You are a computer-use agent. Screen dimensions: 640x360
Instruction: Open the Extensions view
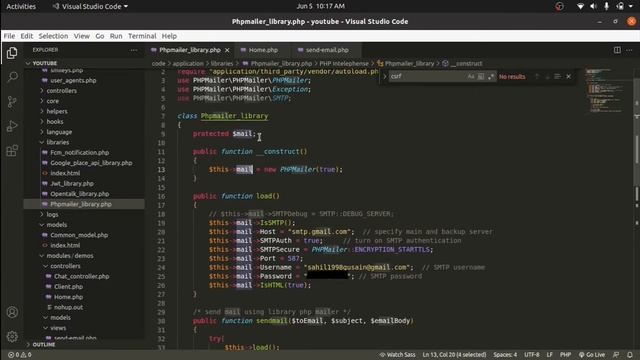12,151
